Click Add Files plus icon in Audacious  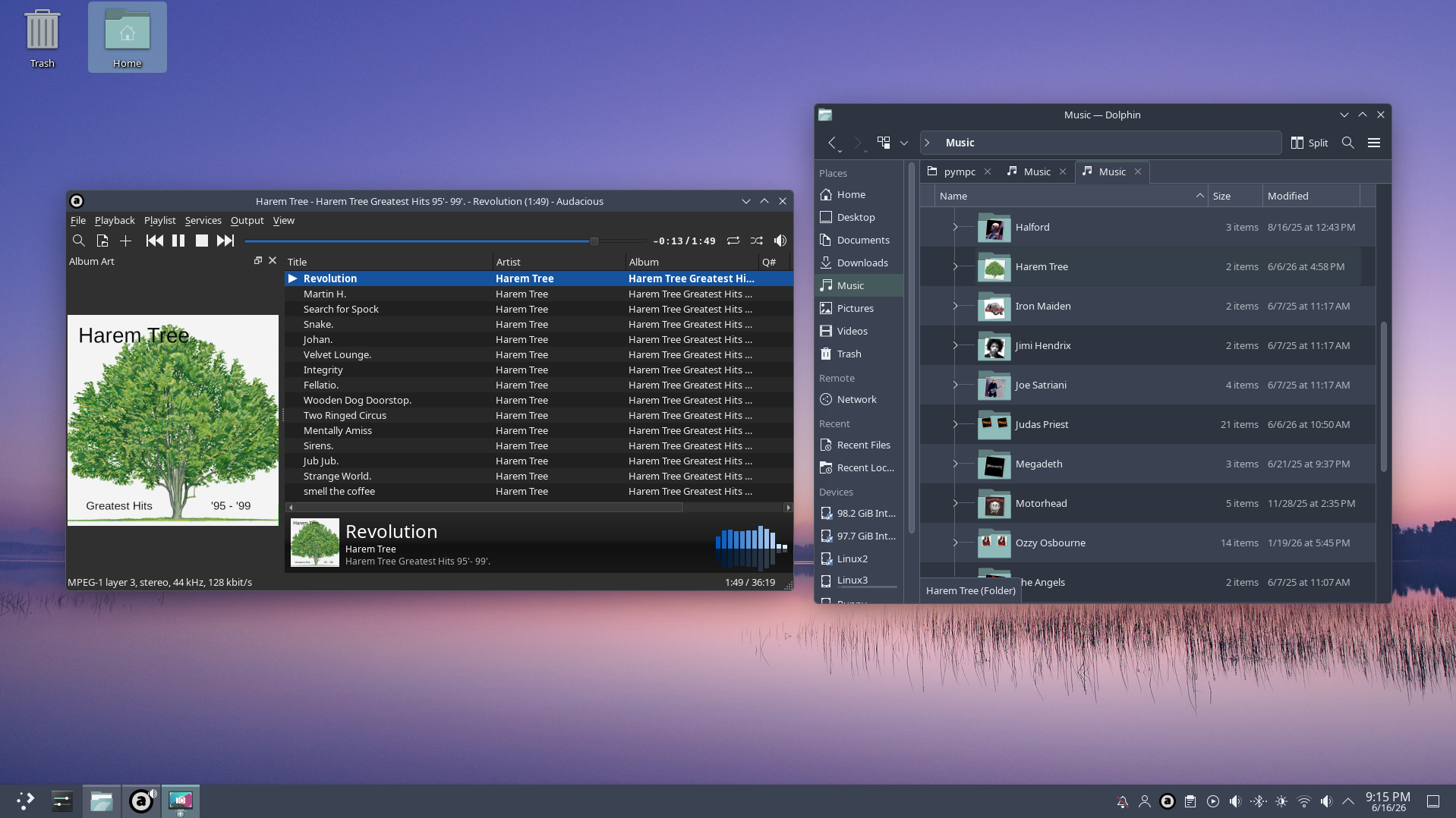coord(126,241)
